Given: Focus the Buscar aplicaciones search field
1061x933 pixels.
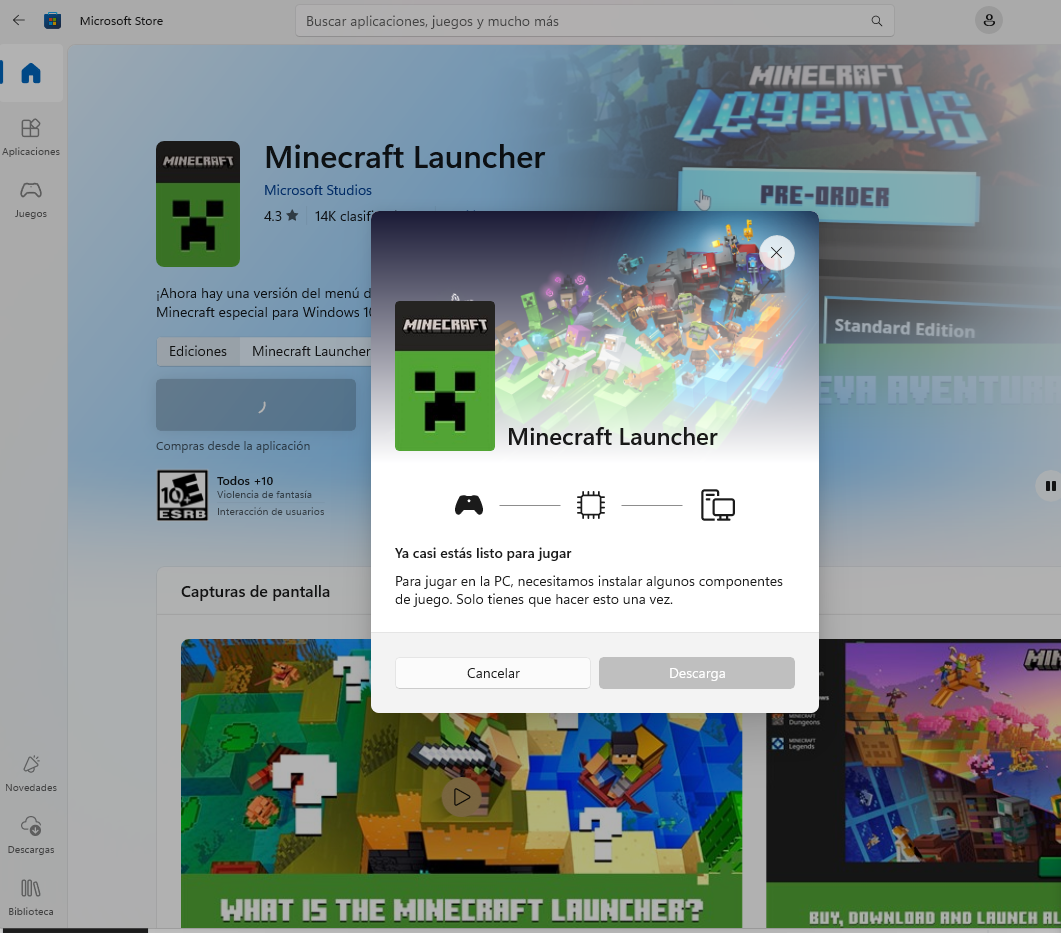Looking at the screenshot, I should pos(594,21).
